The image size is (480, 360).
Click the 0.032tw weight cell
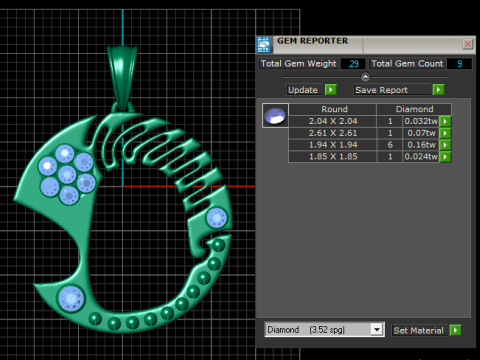pos(421,121)
